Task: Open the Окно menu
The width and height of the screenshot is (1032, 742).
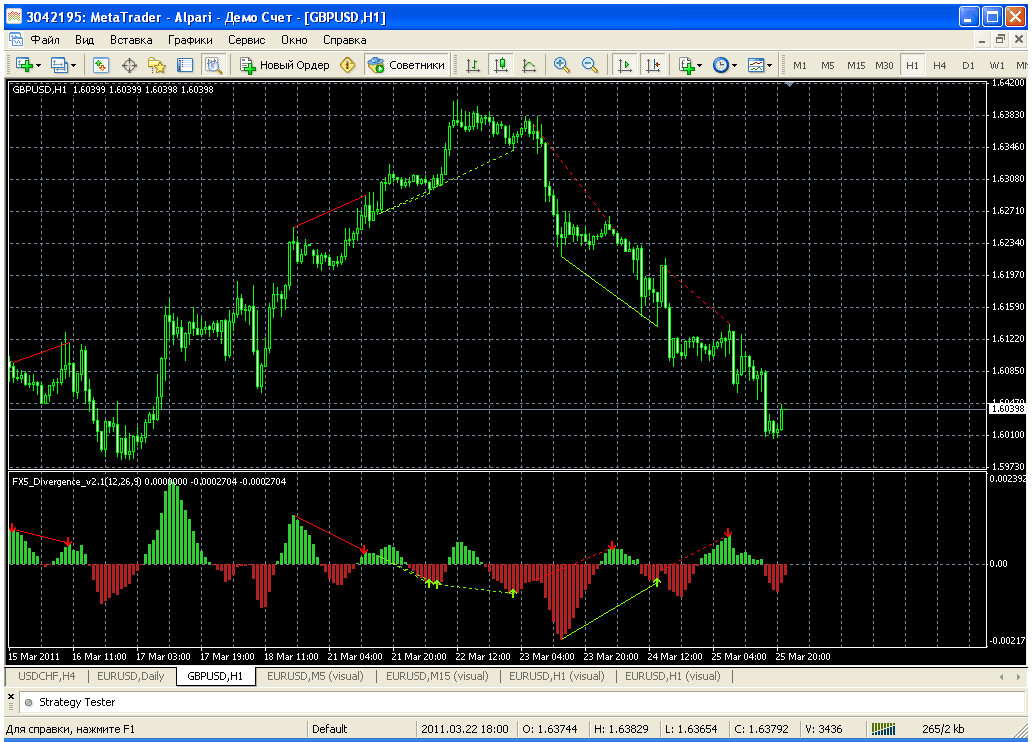Action: [294, 40]
